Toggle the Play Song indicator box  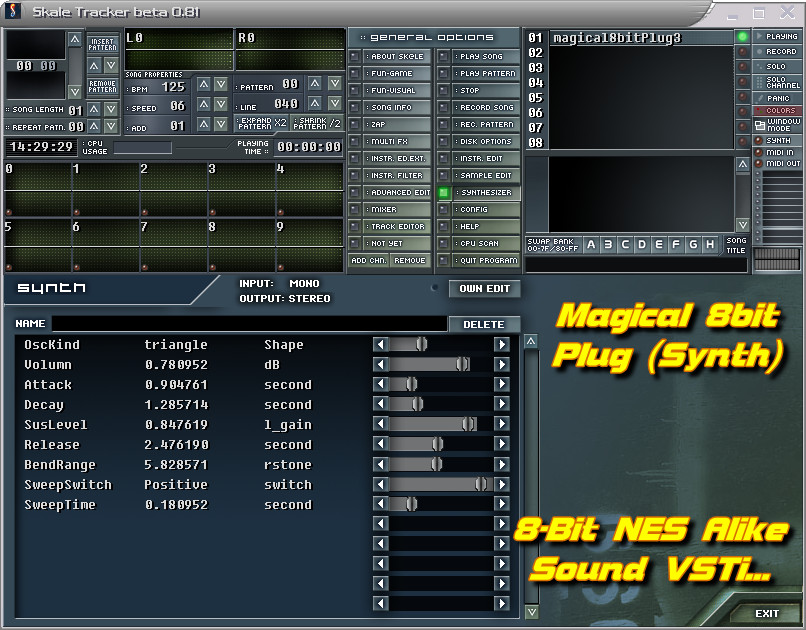[x=444, y=57]
